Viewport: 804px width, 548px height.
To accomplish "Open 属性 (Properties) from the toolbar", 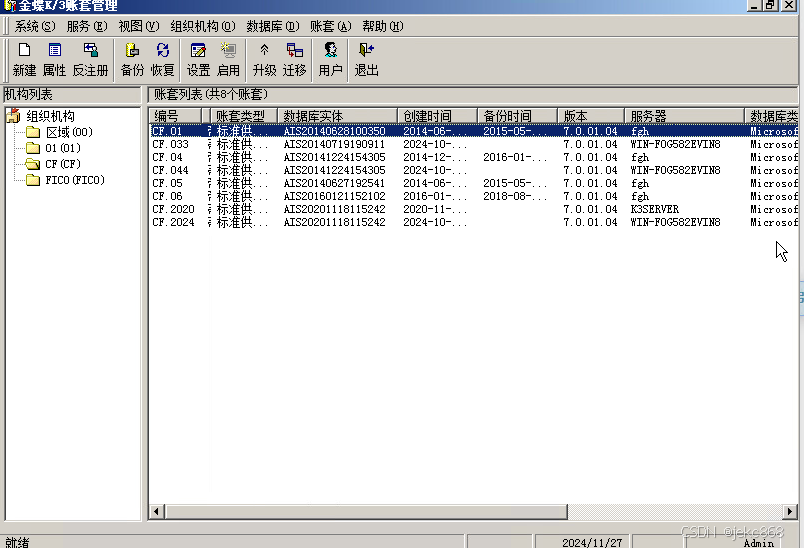I will [54, 59].
